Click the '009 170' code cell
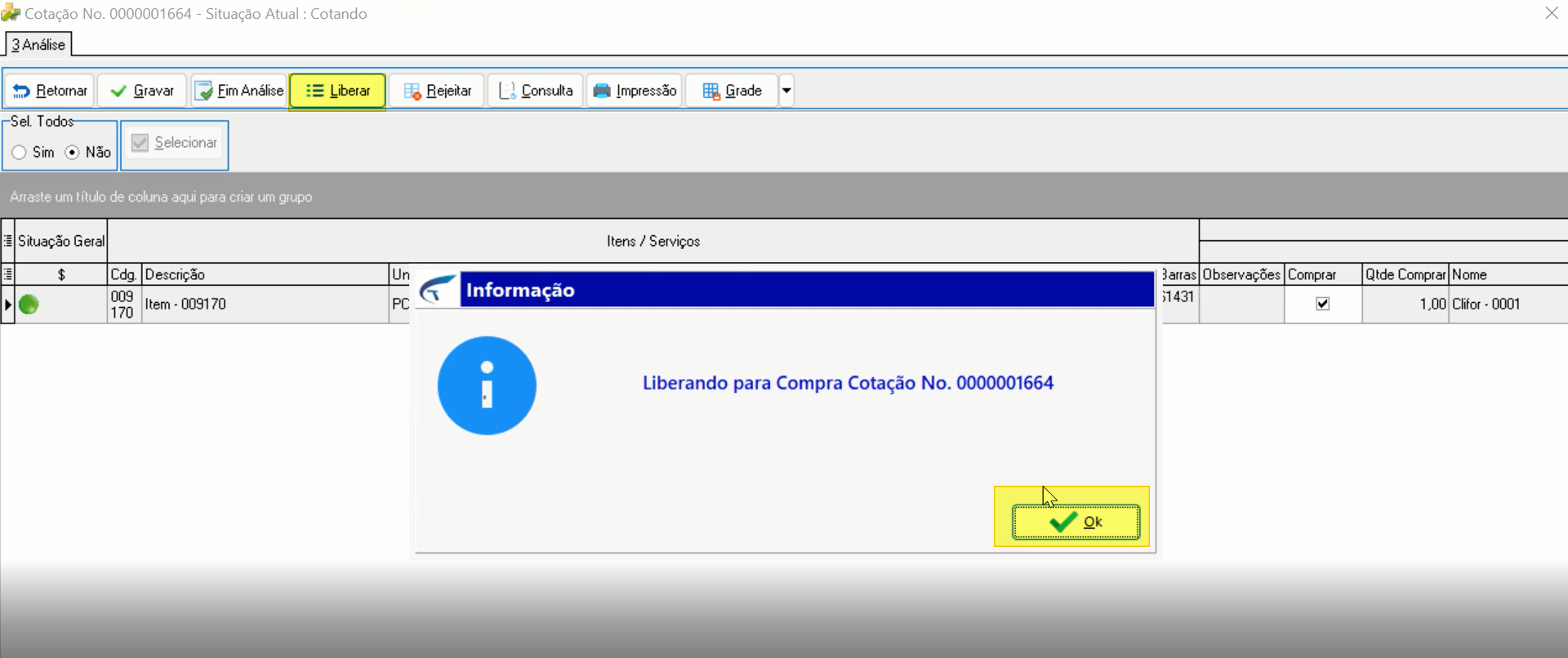The height and width of the screenshot is (658, 1568). 125,304
